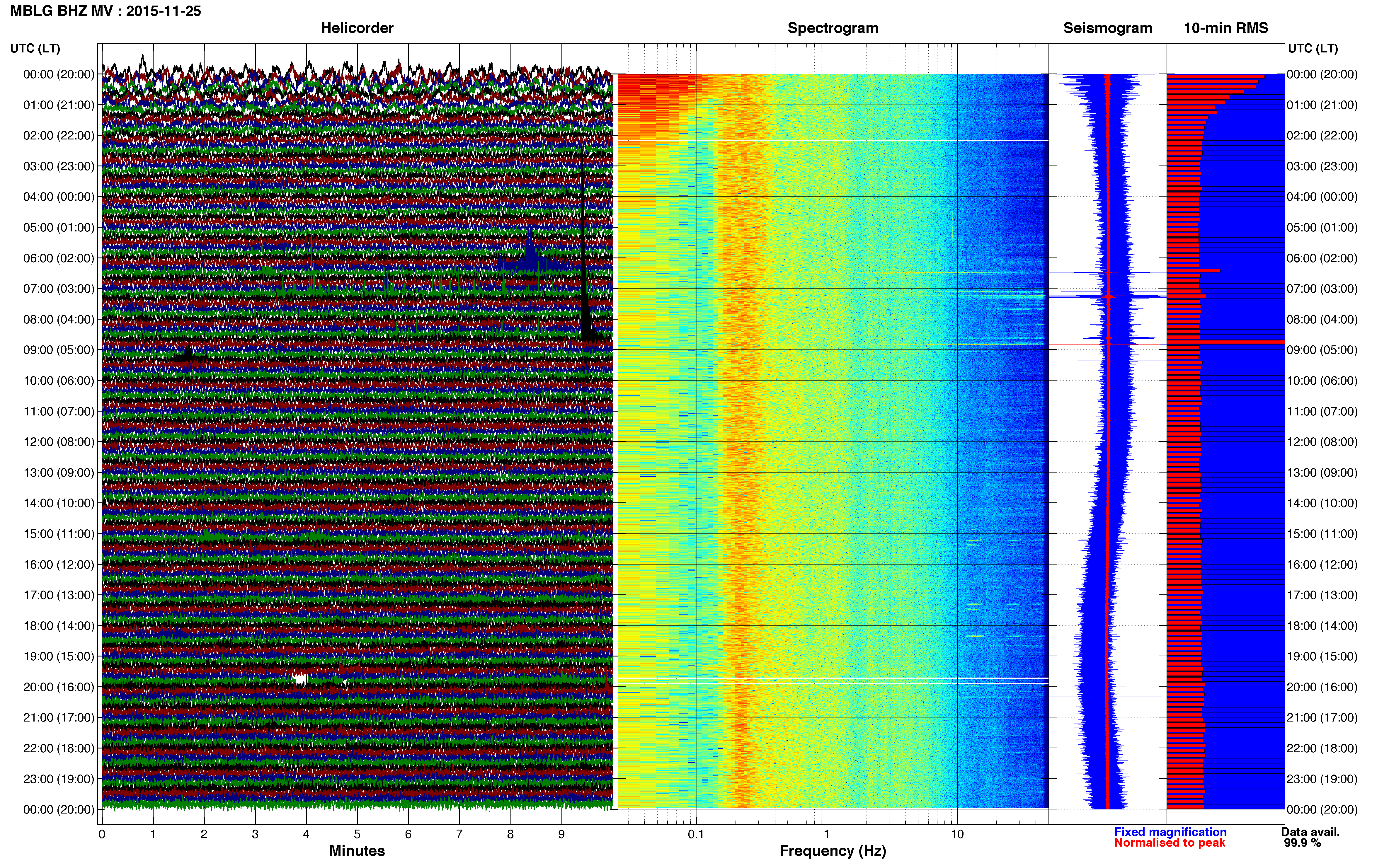
Task: Click the "10-min RMS" panel heading
Action: click(x=1225, y=28)
